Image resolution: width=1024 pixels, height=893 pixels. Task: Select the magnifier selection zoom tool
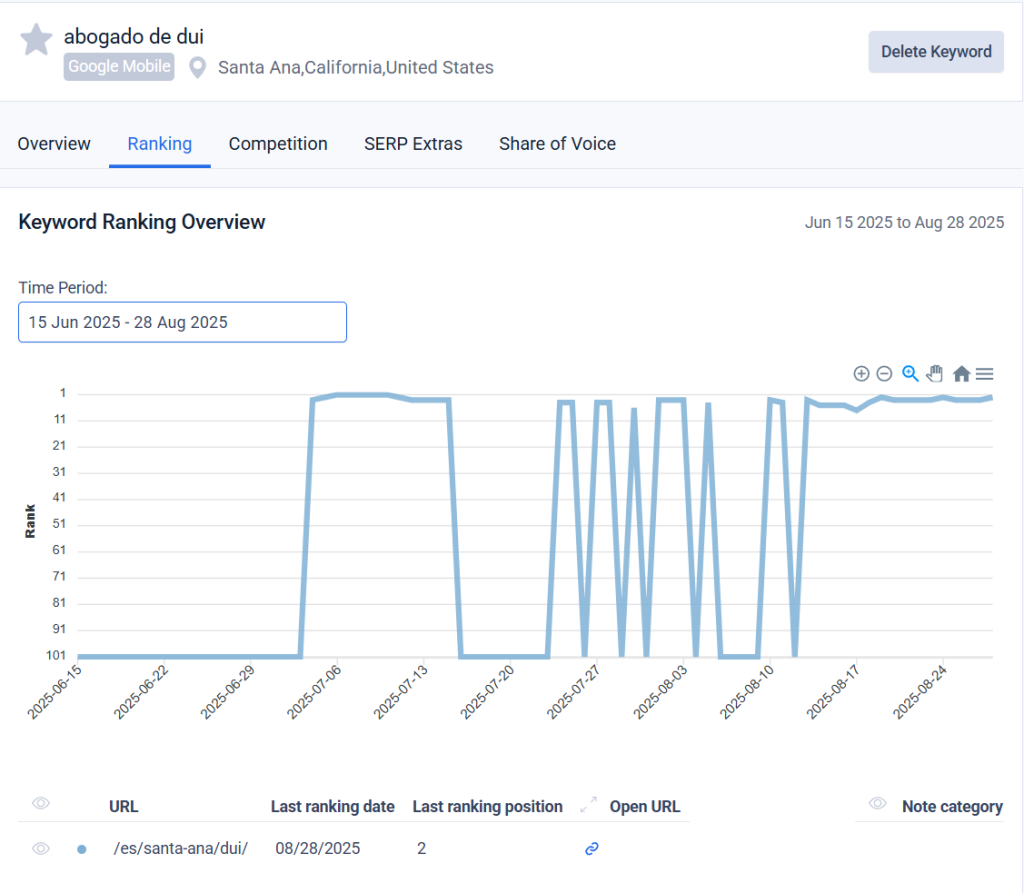[x=910, y=374]
